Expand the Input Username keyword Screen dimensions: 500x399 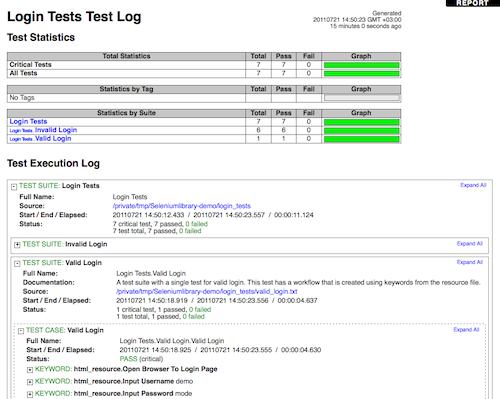[x=30, y=382]
